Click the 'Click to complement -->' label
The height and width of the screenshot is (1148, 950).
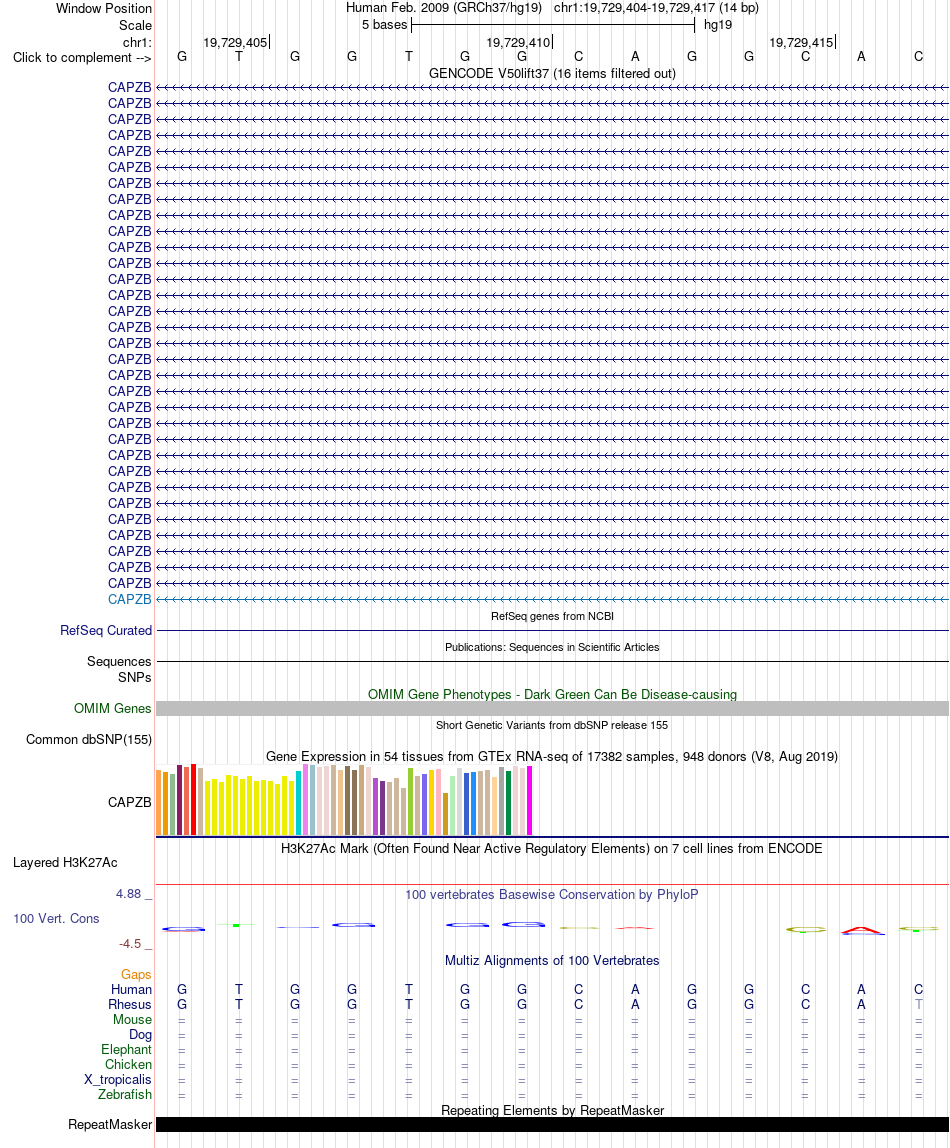(x=82, y=58)
